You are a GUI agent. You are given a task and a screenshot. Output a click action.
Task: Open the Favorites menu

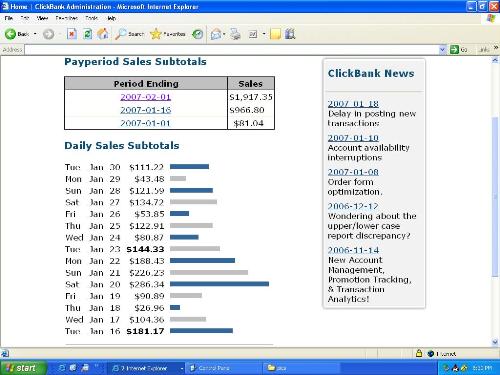67,18
